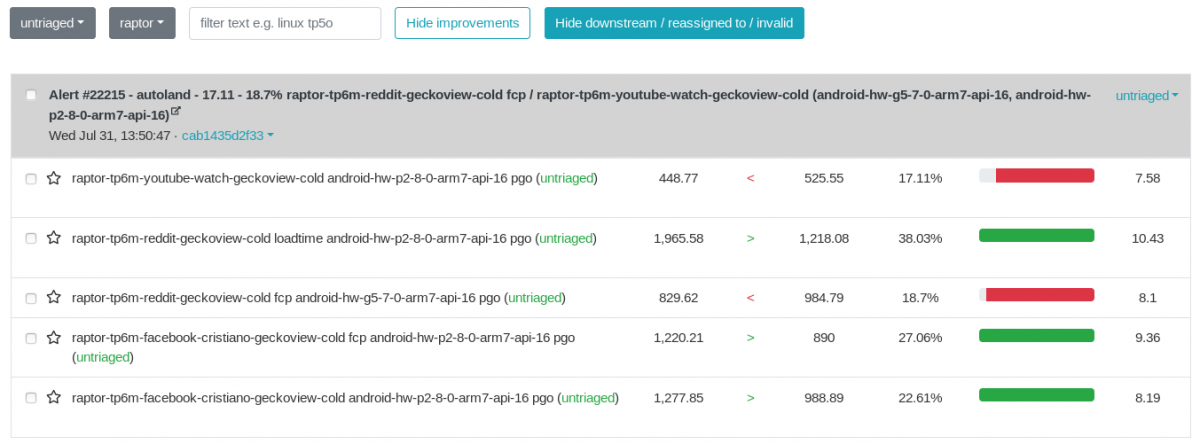Focus the filter text input field
The width and height of the screenshot is (1200, 444).
pyautogui.click(x=285, y=23)
